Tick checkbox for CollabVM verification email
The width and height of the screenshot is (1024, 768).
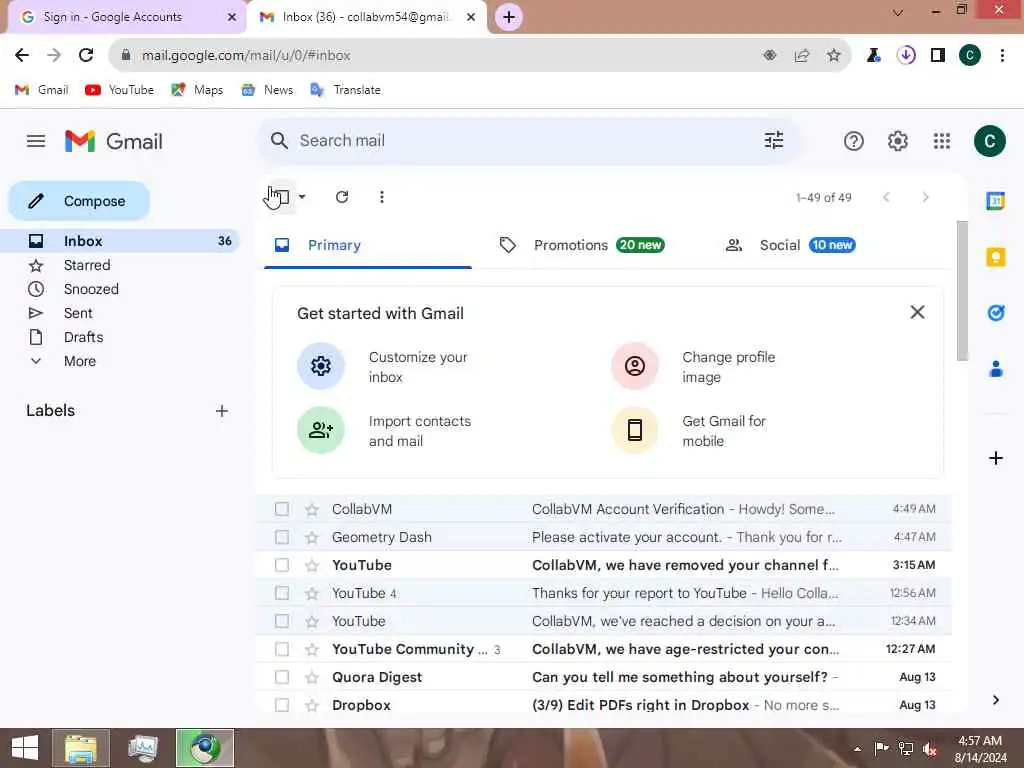(281, 509)
